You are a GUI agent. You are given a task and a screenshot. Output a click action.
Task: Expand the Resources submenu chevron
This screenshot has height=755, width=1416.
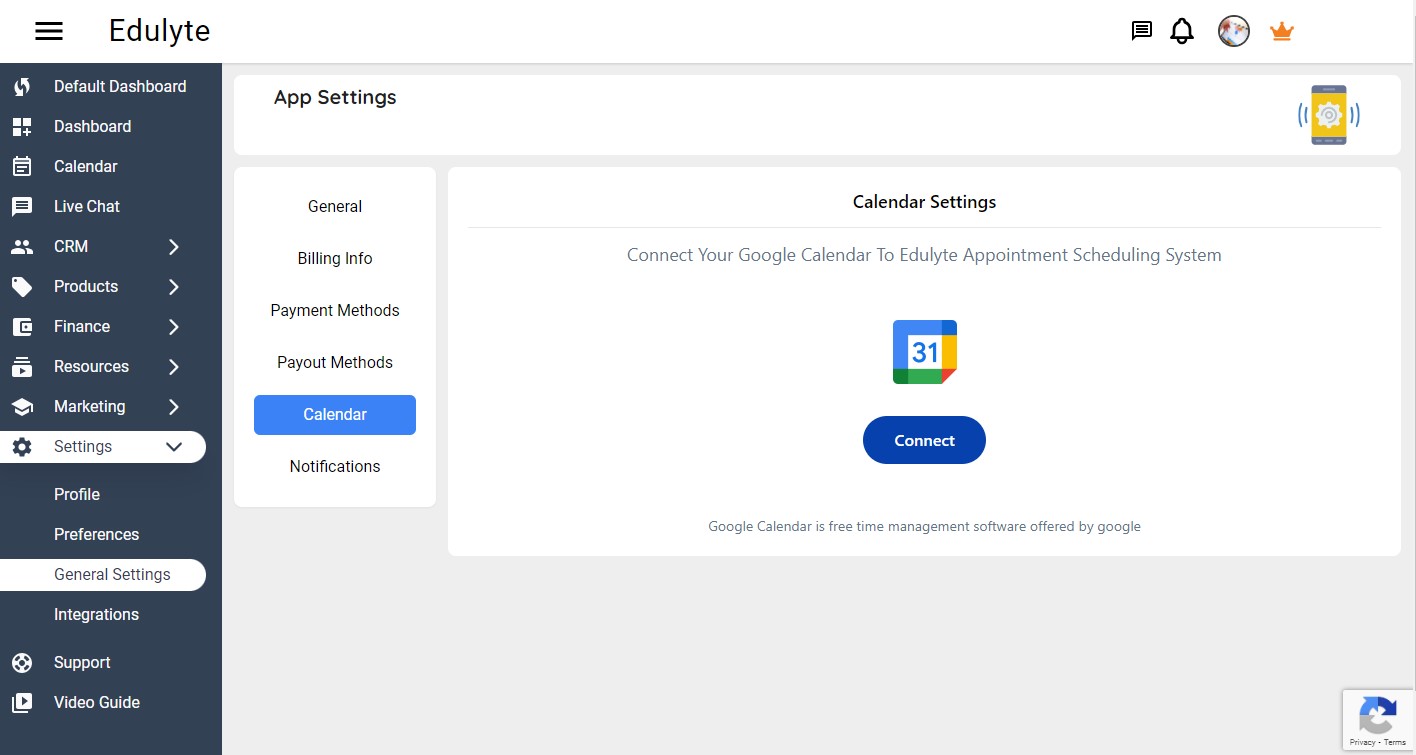[174, 367]
